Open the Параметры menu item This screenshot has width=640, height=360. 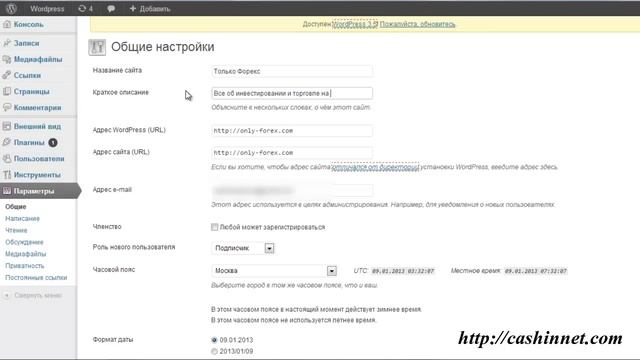point(34,191)
